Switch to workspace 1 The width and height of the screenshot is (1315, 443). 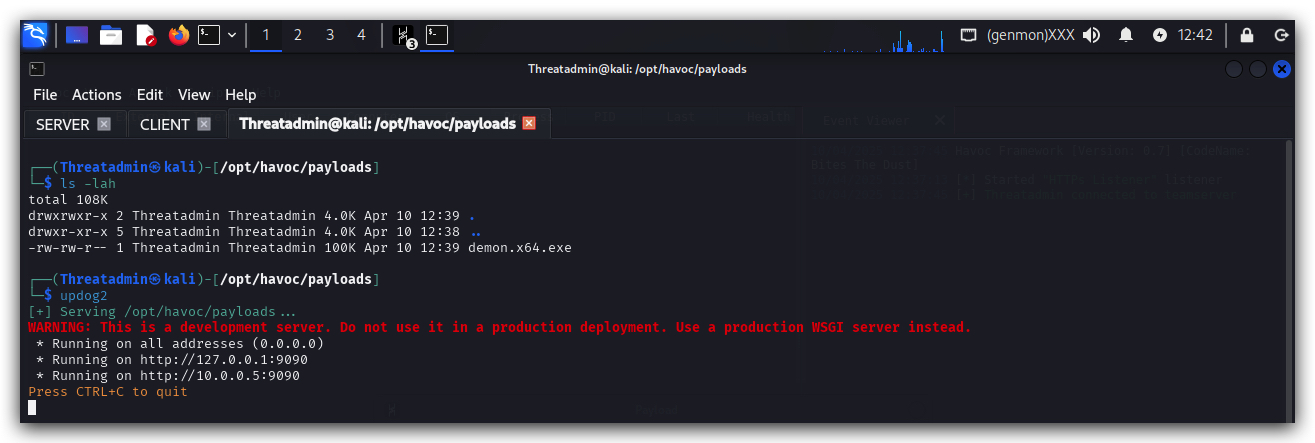pos(266,35)
